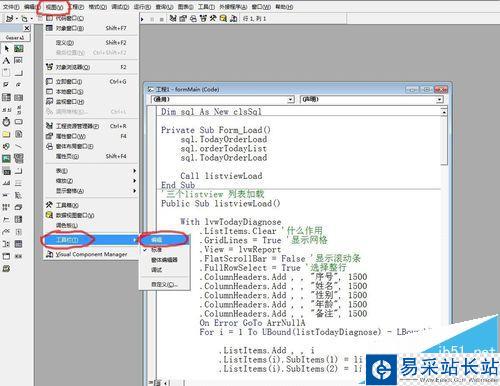Choose 对象窗口 from the View menu
Image resolution: width=500 pixels, height=386 pixels.
click(x=91, y=28)
